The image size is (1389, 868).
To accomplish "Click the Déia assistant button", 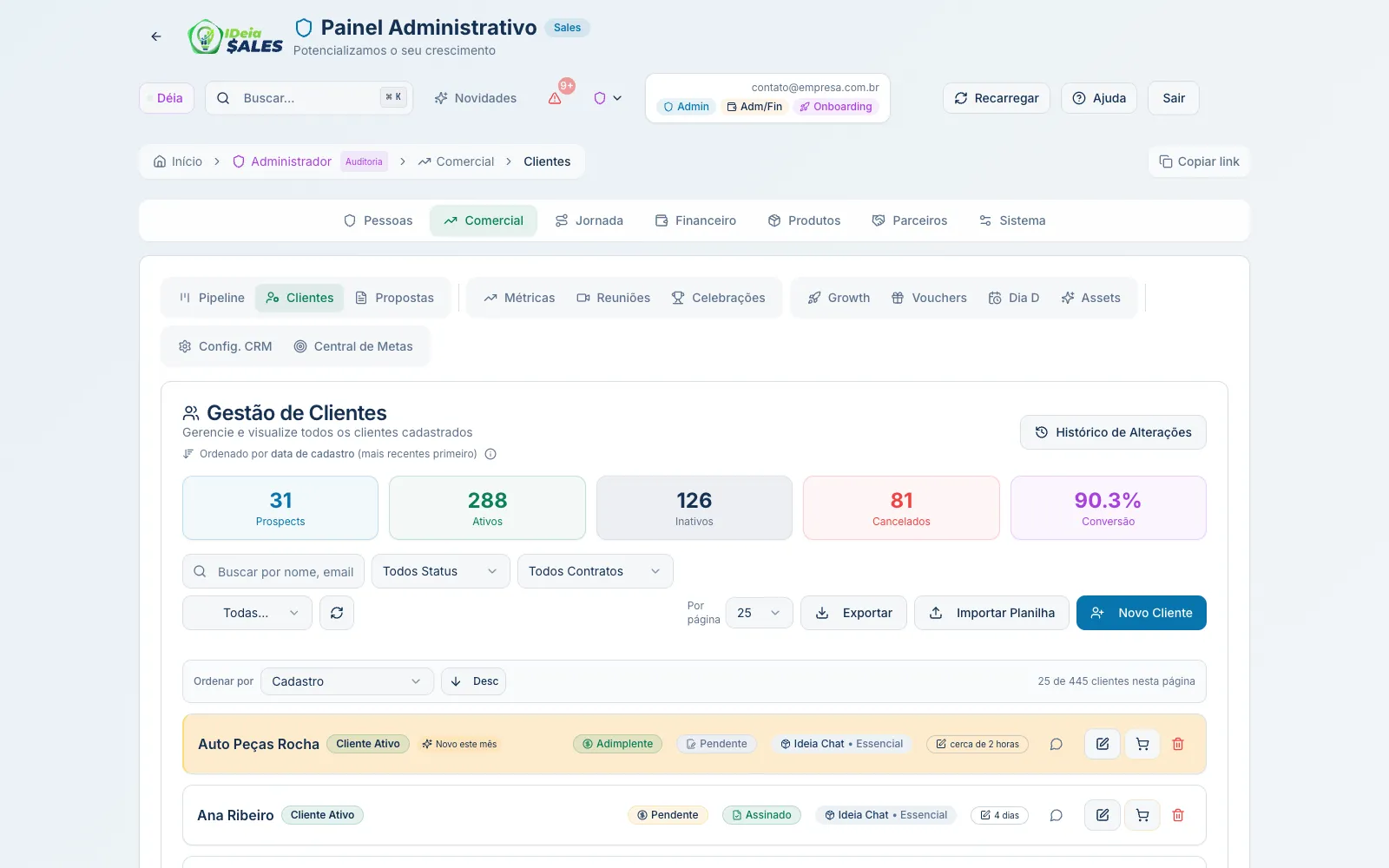I will pyautogui.click(x=166, y=98).
